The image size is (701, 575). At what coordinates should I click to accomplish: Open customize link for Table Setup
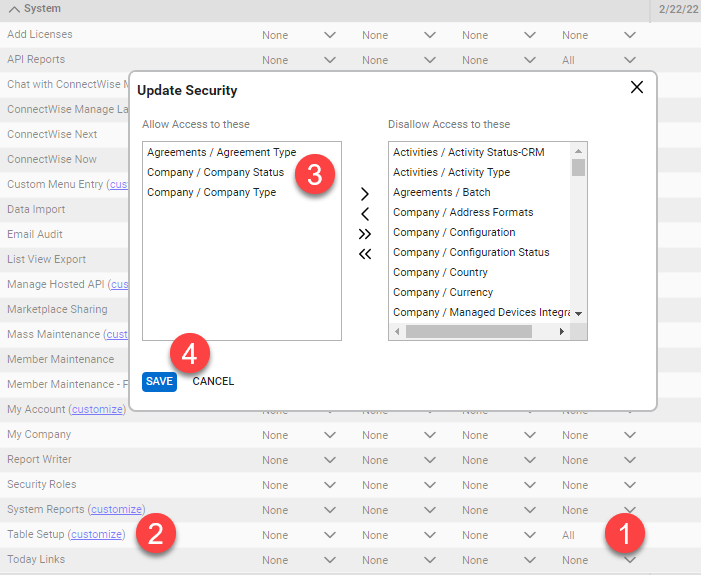click(97, 535)
